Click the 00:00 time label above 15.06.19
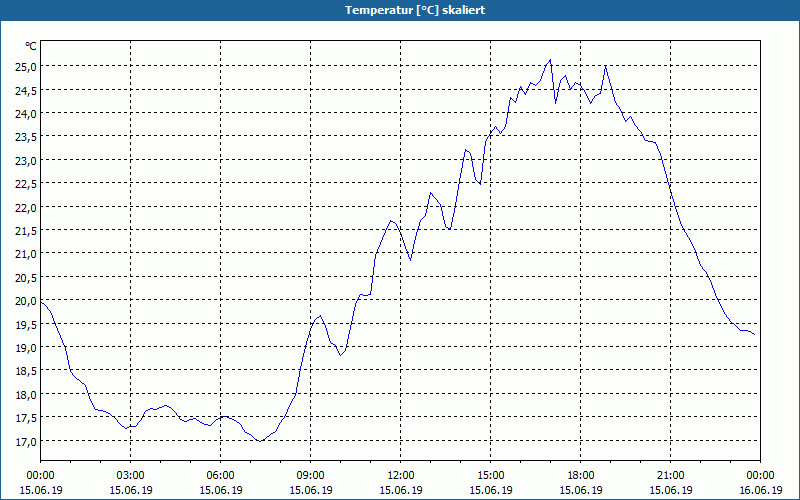The image size is (800, 500). [41, 476]
